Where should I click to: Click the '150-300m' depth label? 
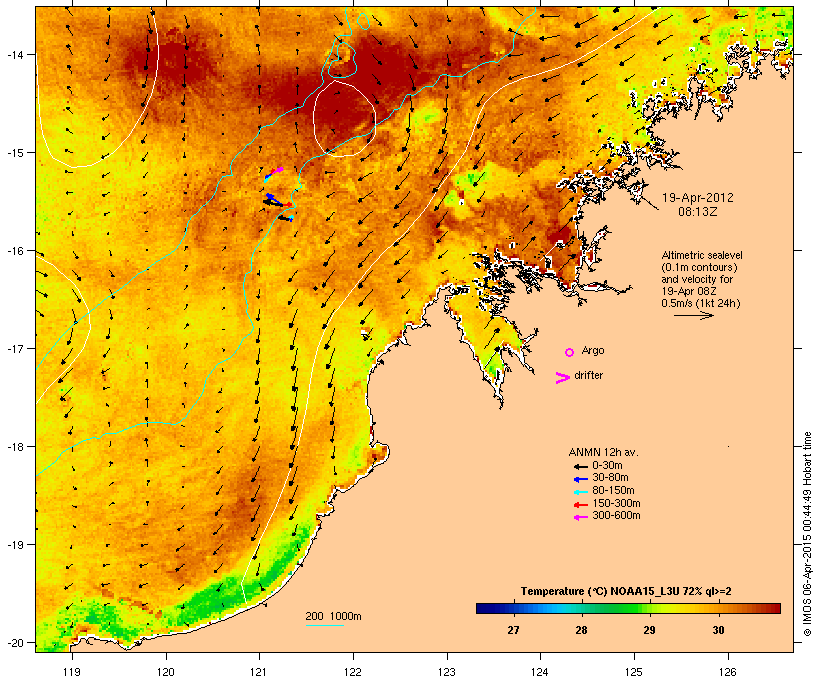pos(616,503)
